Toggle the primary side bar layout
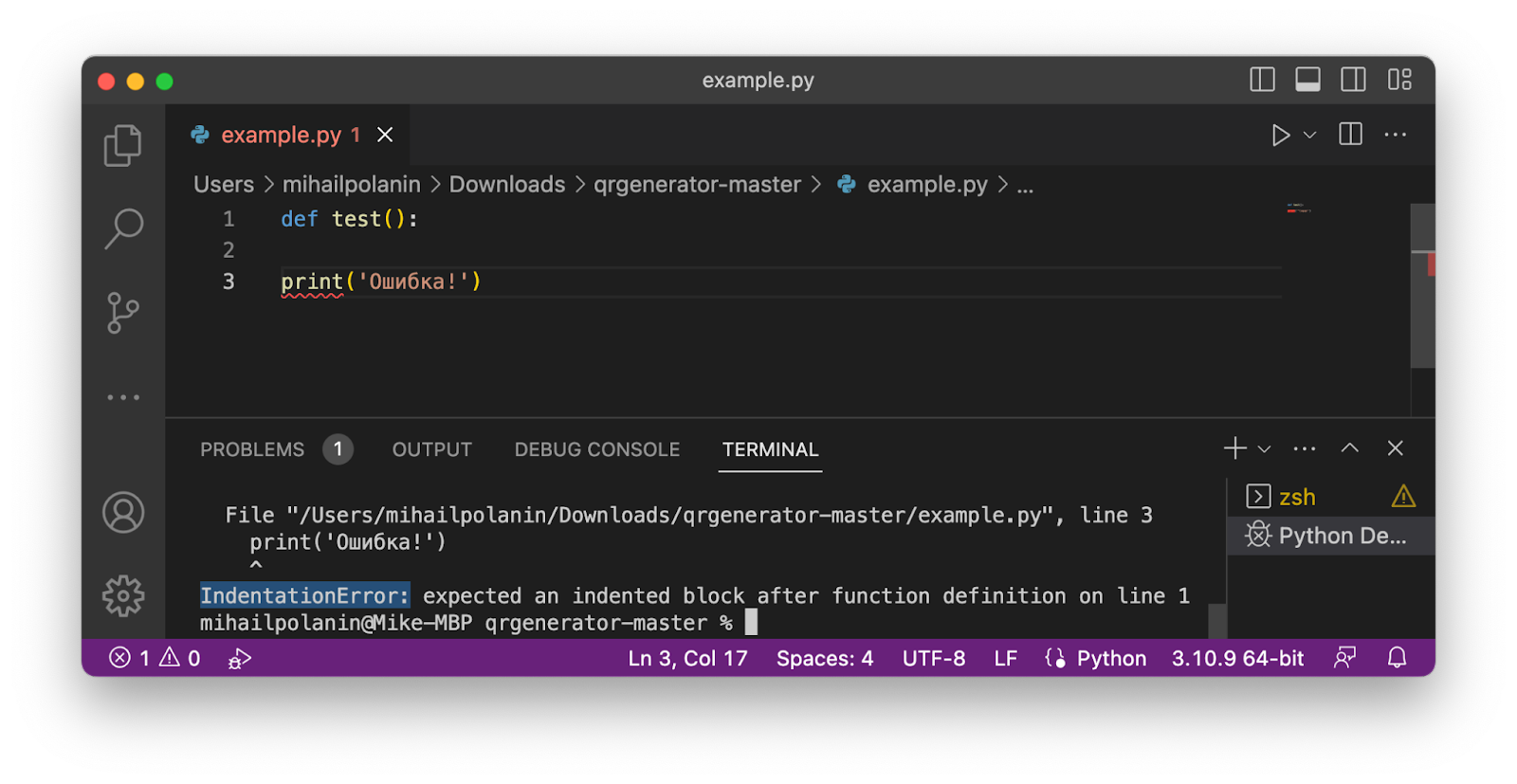Screen dimensions: 1517x784 1262,80
